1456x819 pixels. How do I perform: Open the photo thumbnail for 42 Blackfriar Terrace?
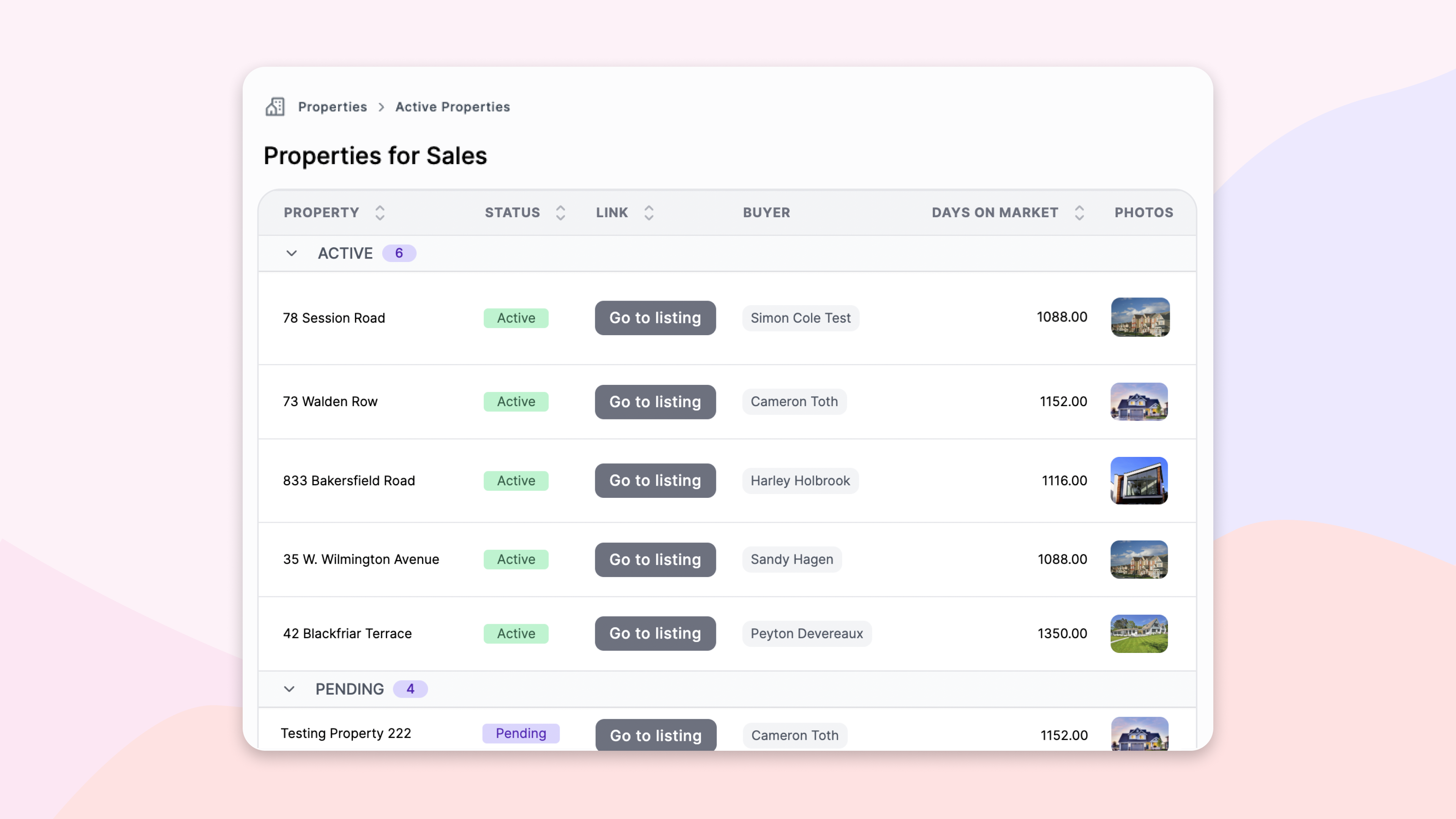(x=1139, y=634)
